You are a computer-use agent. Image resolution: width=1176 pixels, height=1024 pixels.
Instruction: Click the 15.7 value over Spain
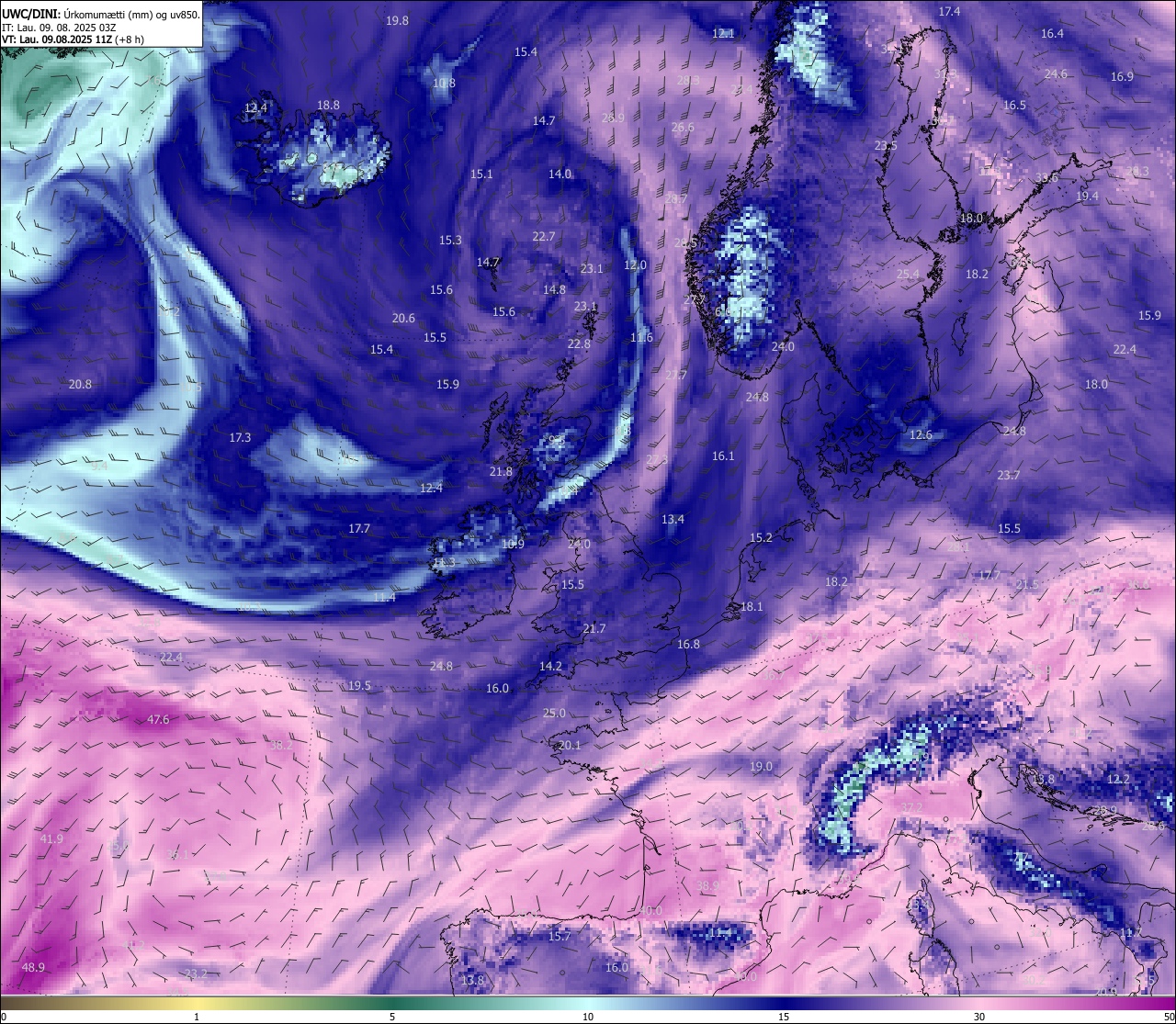tap(560, 936)
